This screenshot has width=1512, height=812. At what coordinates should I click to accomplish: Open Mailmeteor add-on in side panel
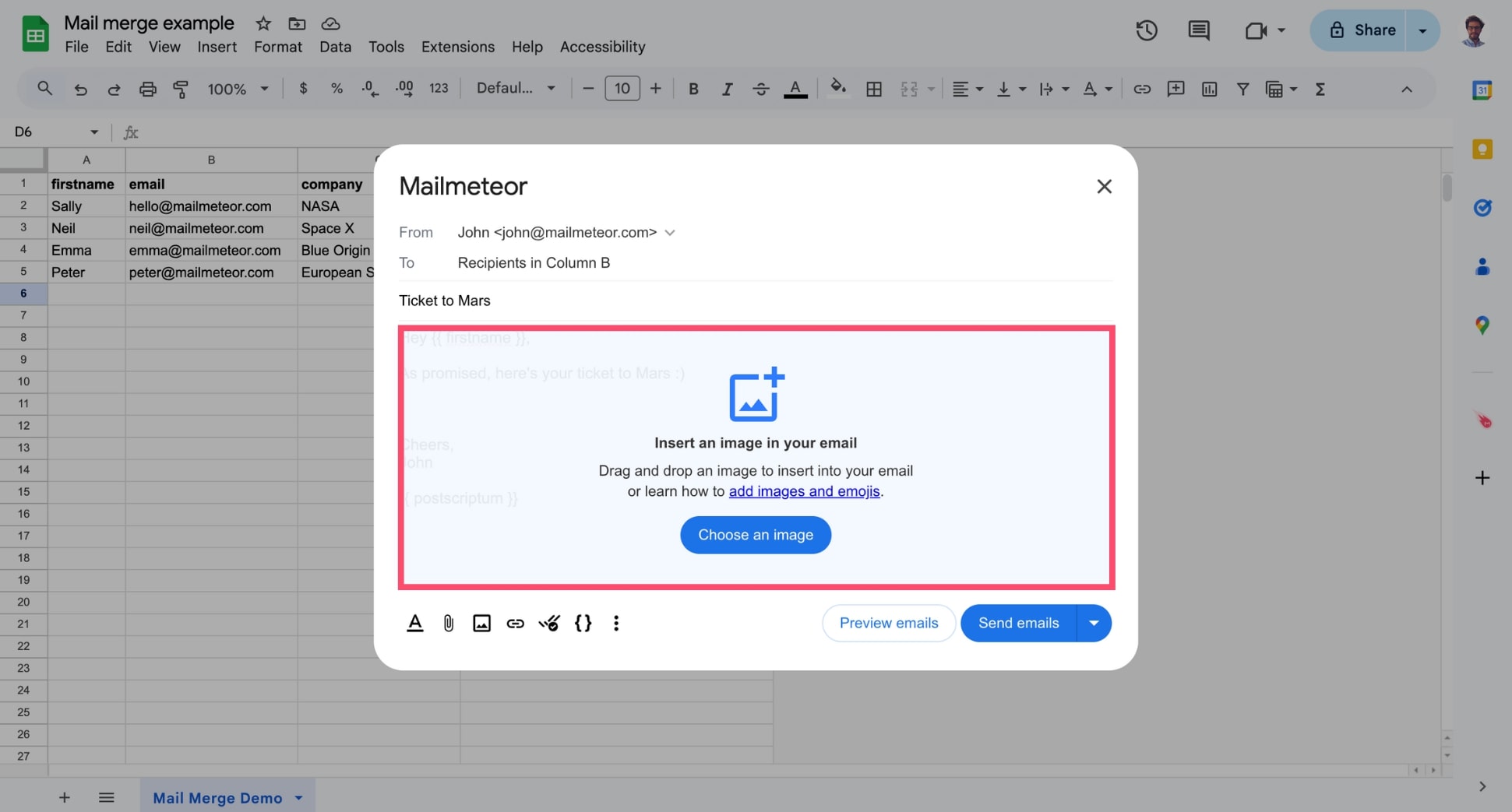1482,420
